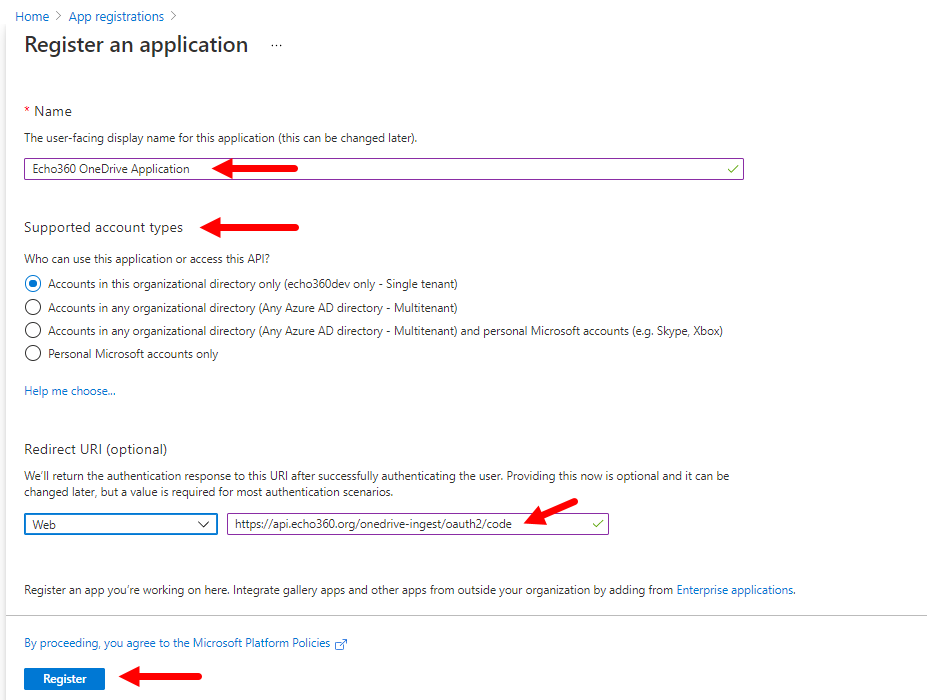Screen dimensions: 927x700
Task: Select Multitenant and personal Microsoft accounts option
Action: (x=33, y=330)
